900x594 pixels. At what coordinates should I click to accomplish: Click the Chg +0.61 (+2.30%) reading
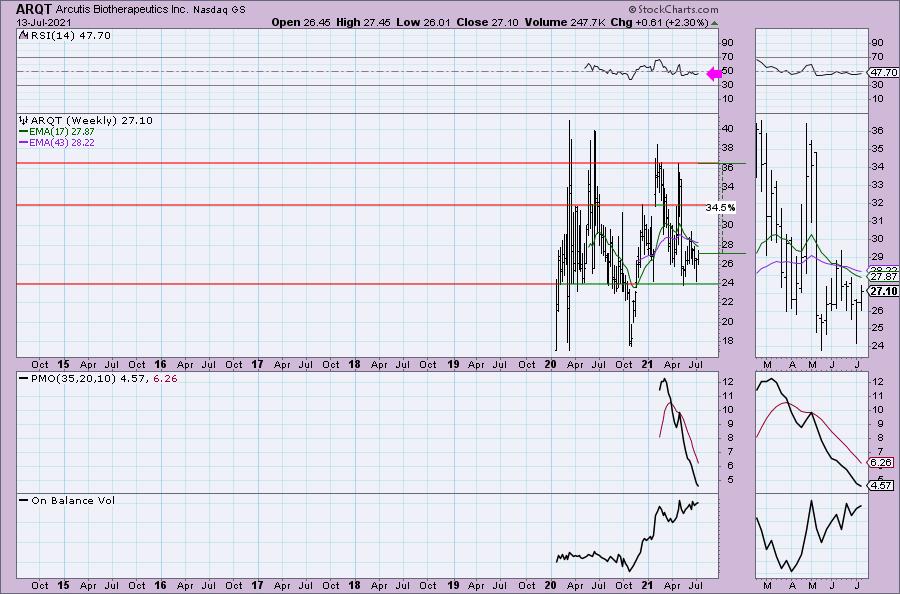(x=659, y=22)
